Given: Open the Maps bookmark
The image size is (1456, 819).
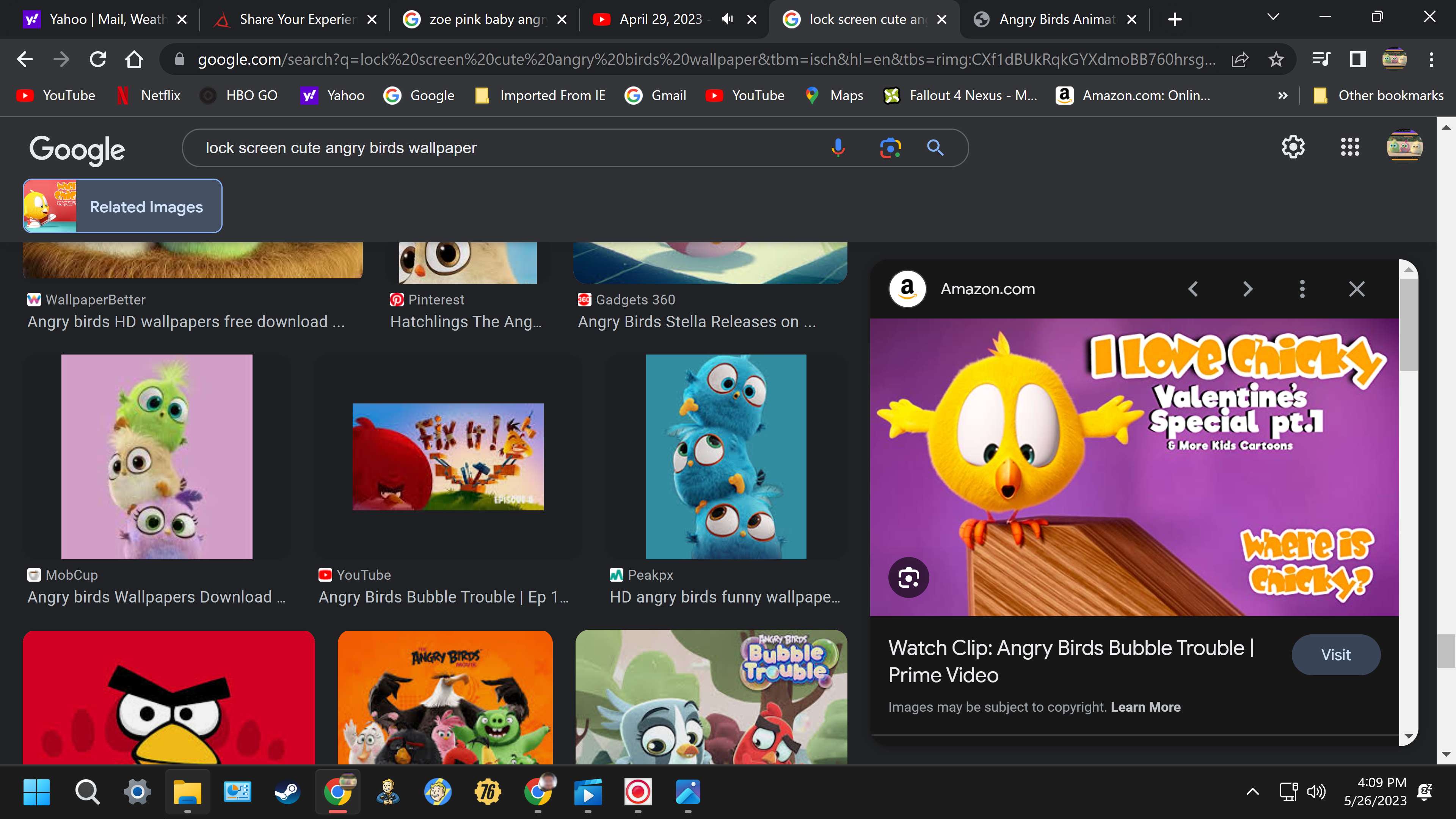Looking at the screenshot, I should tap(834, 96).
